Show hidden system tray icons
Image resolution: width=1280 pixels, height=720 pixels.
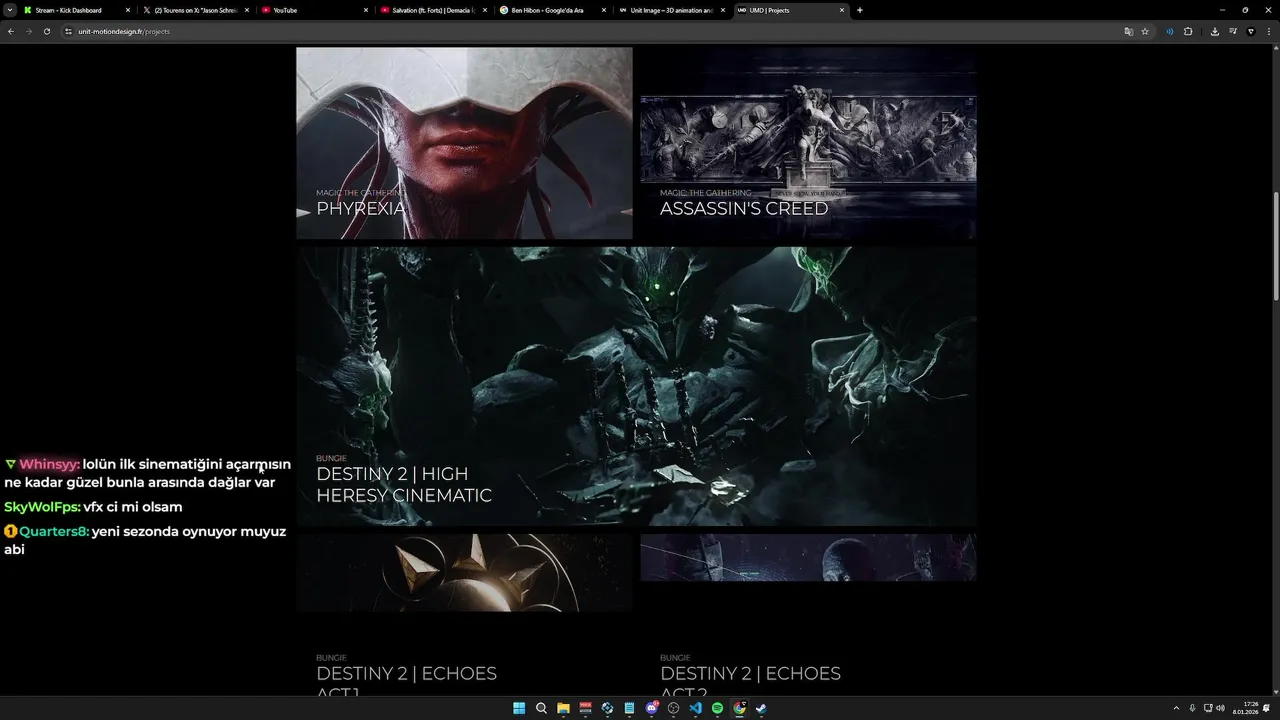tap(1176, 708)
